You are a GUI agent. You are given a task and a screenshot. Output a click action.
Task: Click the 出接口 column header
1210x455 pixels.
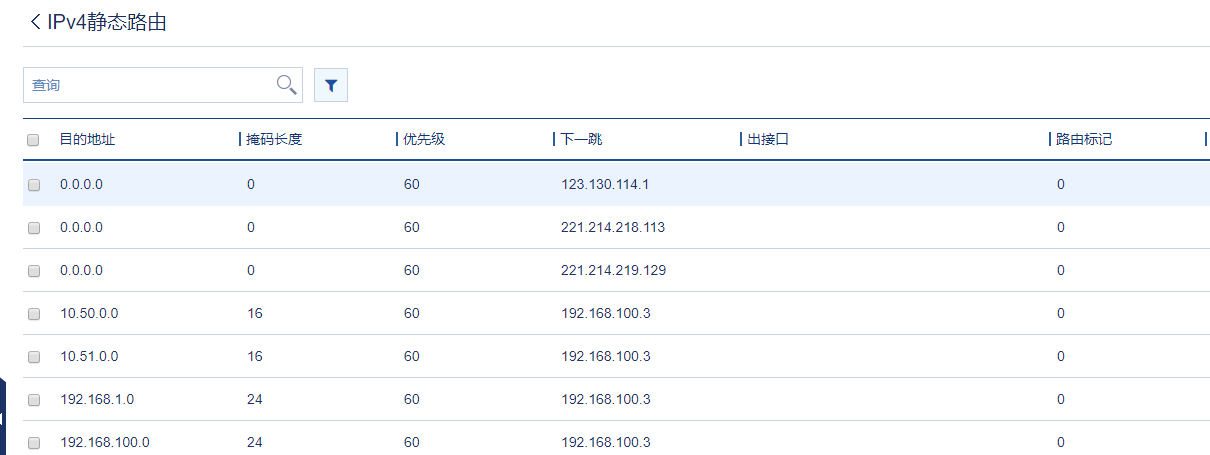768,140
